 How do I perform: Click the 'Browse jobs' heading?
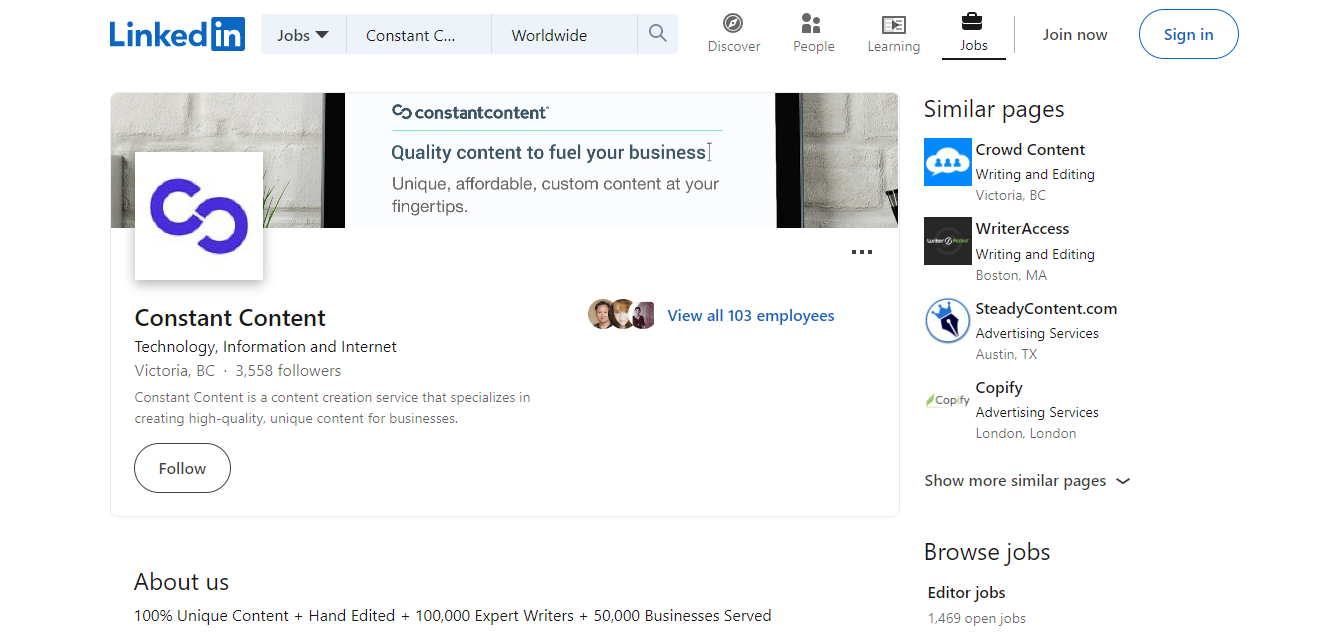[x=987, y=552]
